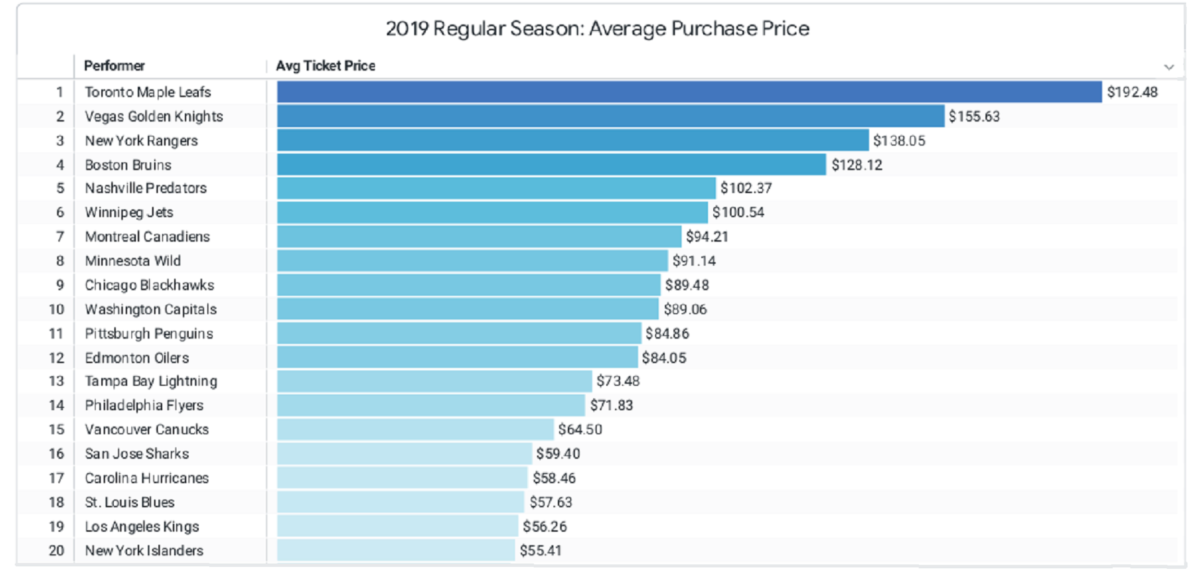The height and width of the screenshot is (575, 1200).
Task: Click the Tampa Bay Lightning performer name
Action: tap(150, 381)
